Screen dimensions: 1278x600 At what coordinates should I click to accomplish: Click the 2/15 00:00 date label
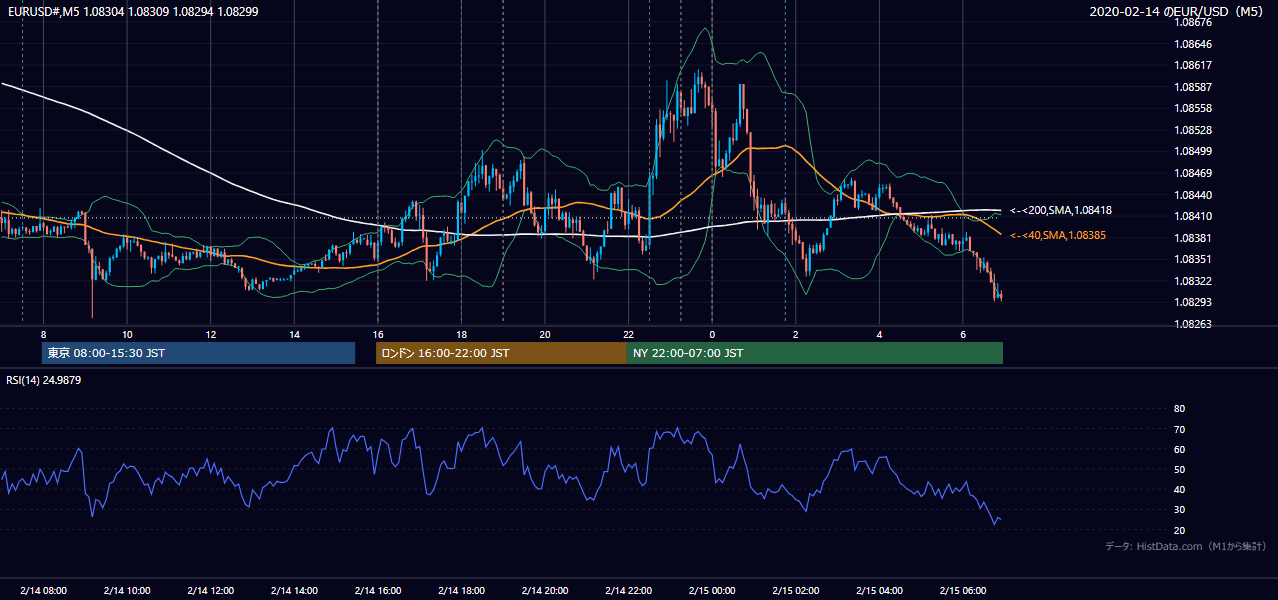coord(712,590)
